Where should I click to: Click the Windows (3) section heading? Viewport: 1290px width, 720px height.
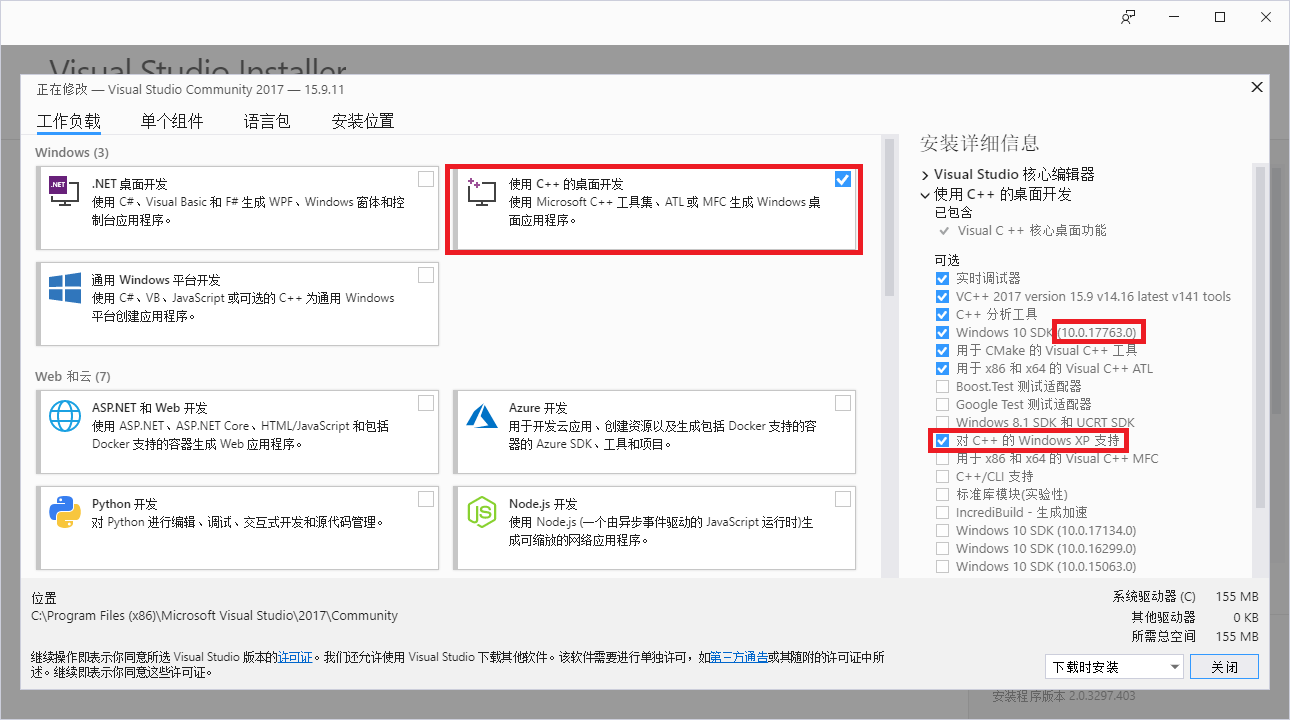pyautogui.click(x=72, y=153)
